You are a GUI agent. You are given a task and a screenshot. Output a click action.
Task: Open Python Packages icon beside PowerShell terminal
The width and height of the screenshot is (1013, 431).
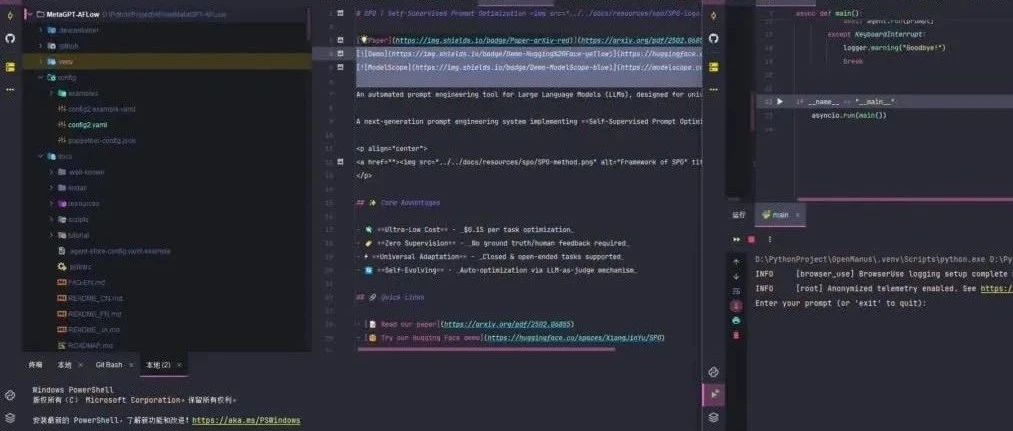pos(10,395)
